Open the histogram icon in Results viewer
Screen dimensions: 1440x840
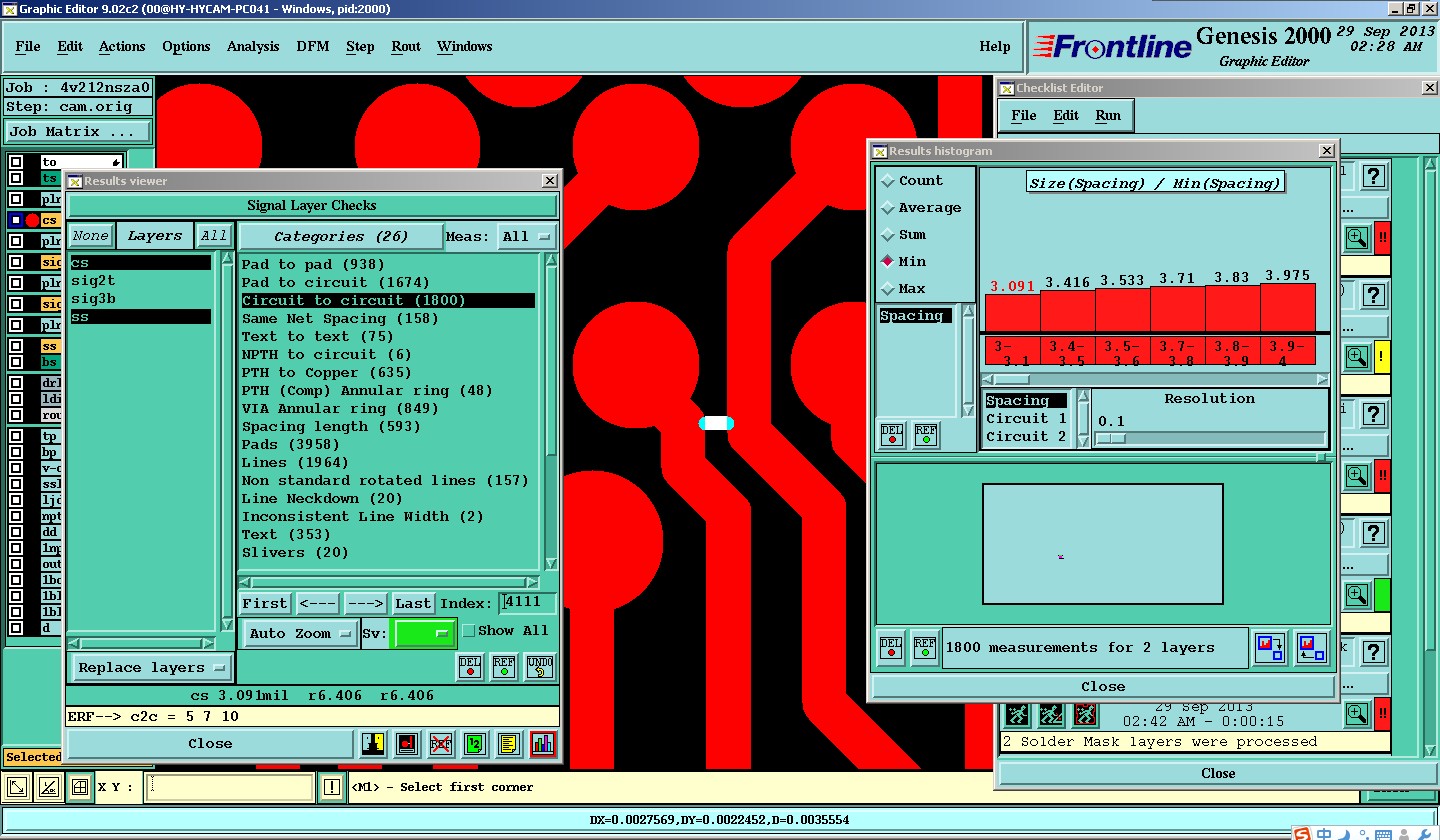pyautogui.click(x=543, y=743)
